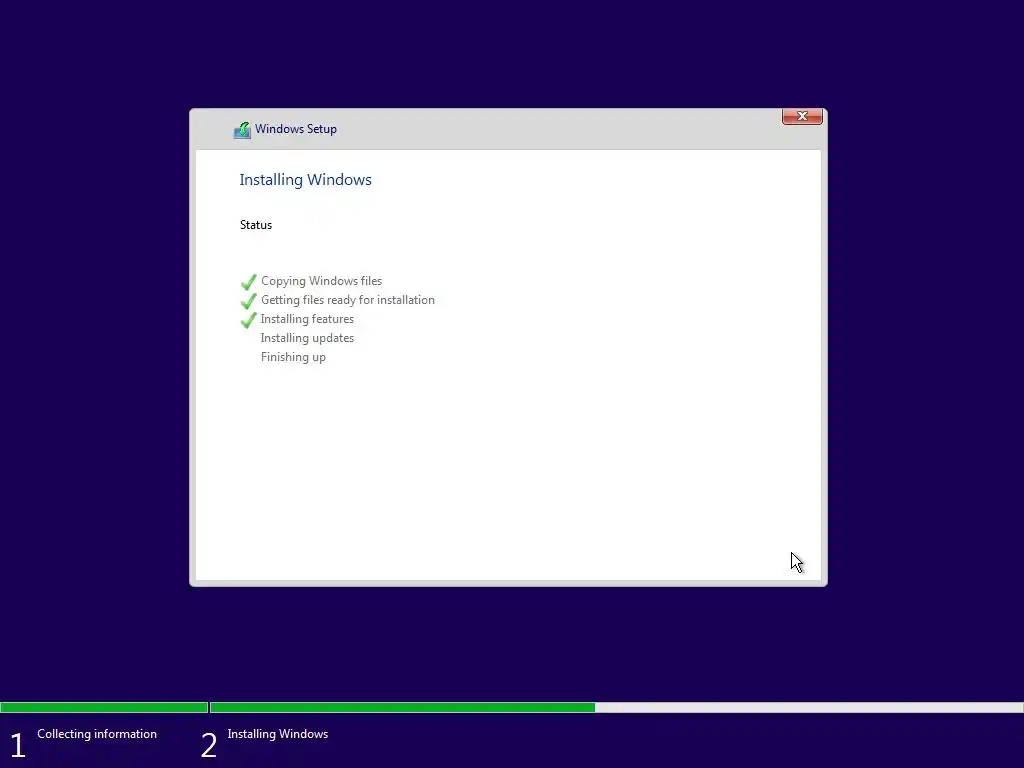This screenshot has width=1024, height=768.
Task: Click the checkmark beside Getting files ready
Action: pyautogui.click(x=249, y=301)
